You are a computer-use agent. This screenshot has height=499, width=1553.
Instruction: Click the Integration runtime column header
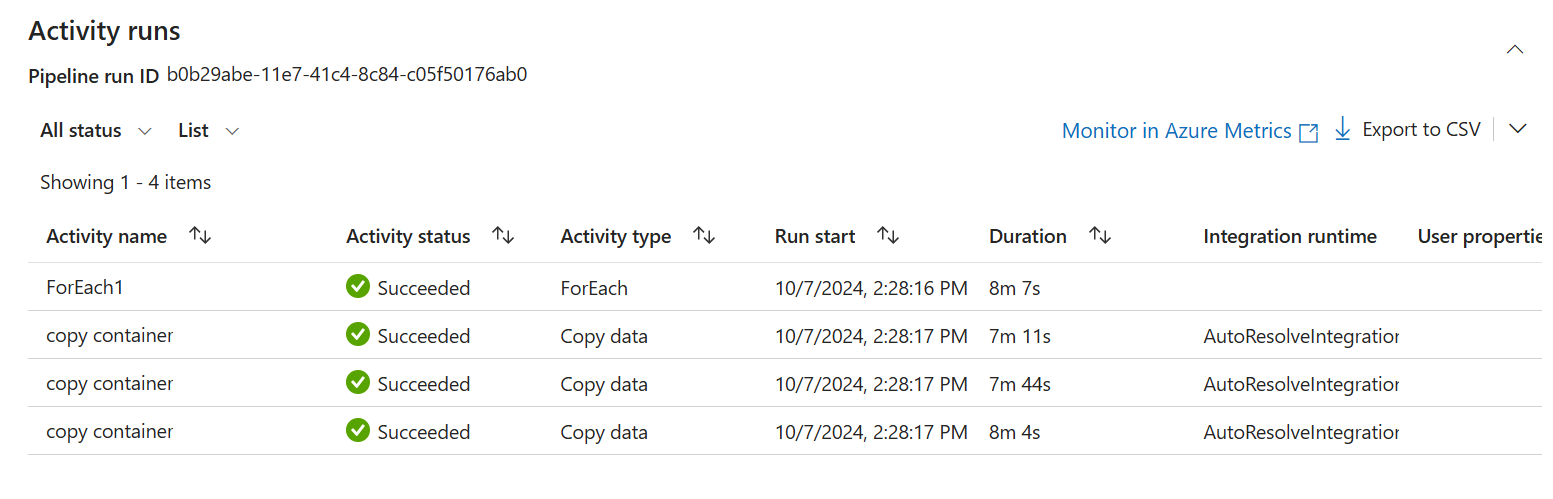pyautogui.click(x=1290, y=237)
